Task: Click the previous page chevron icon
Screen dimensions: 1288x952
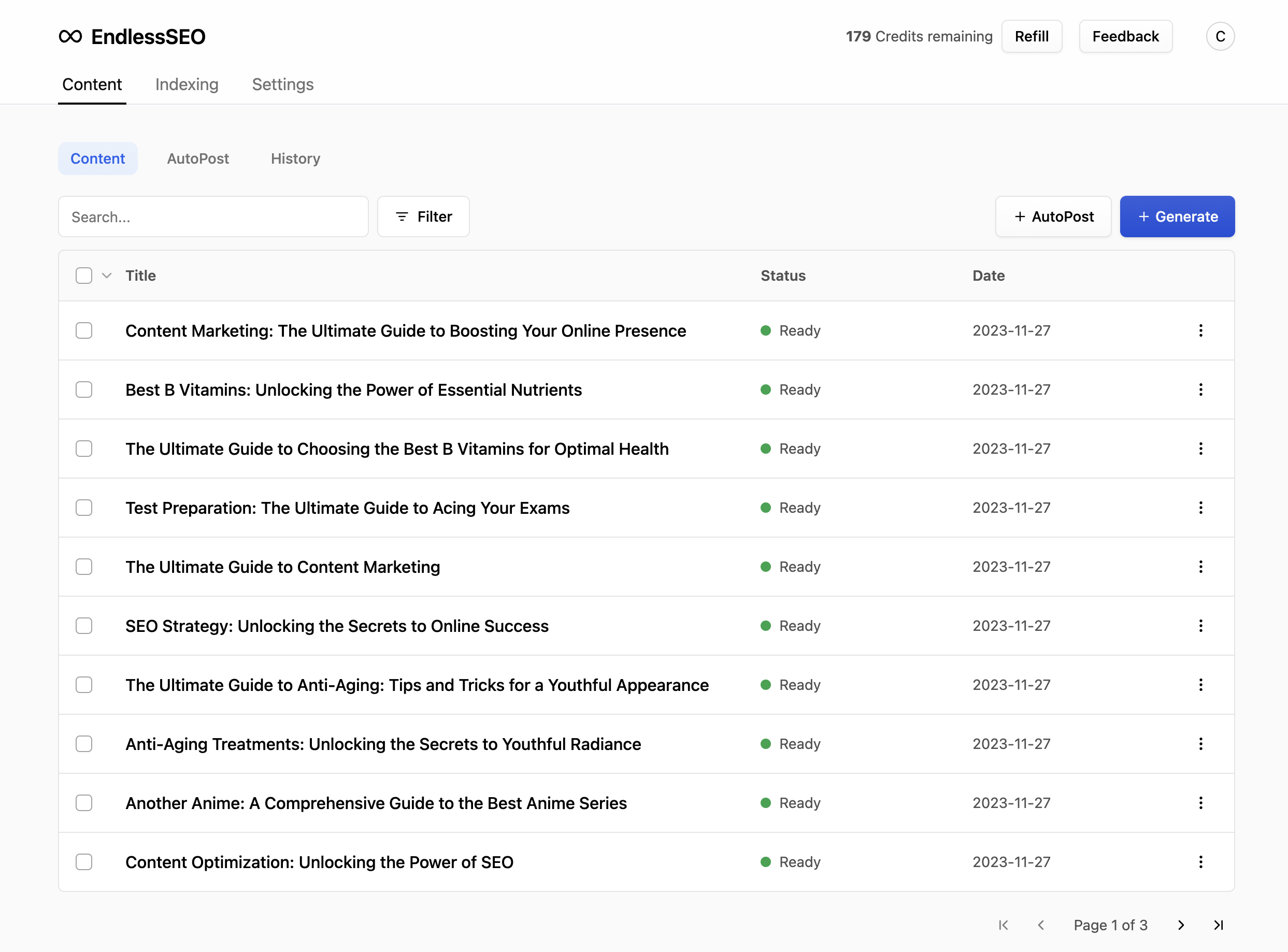Action: [x=1041, y=925]
